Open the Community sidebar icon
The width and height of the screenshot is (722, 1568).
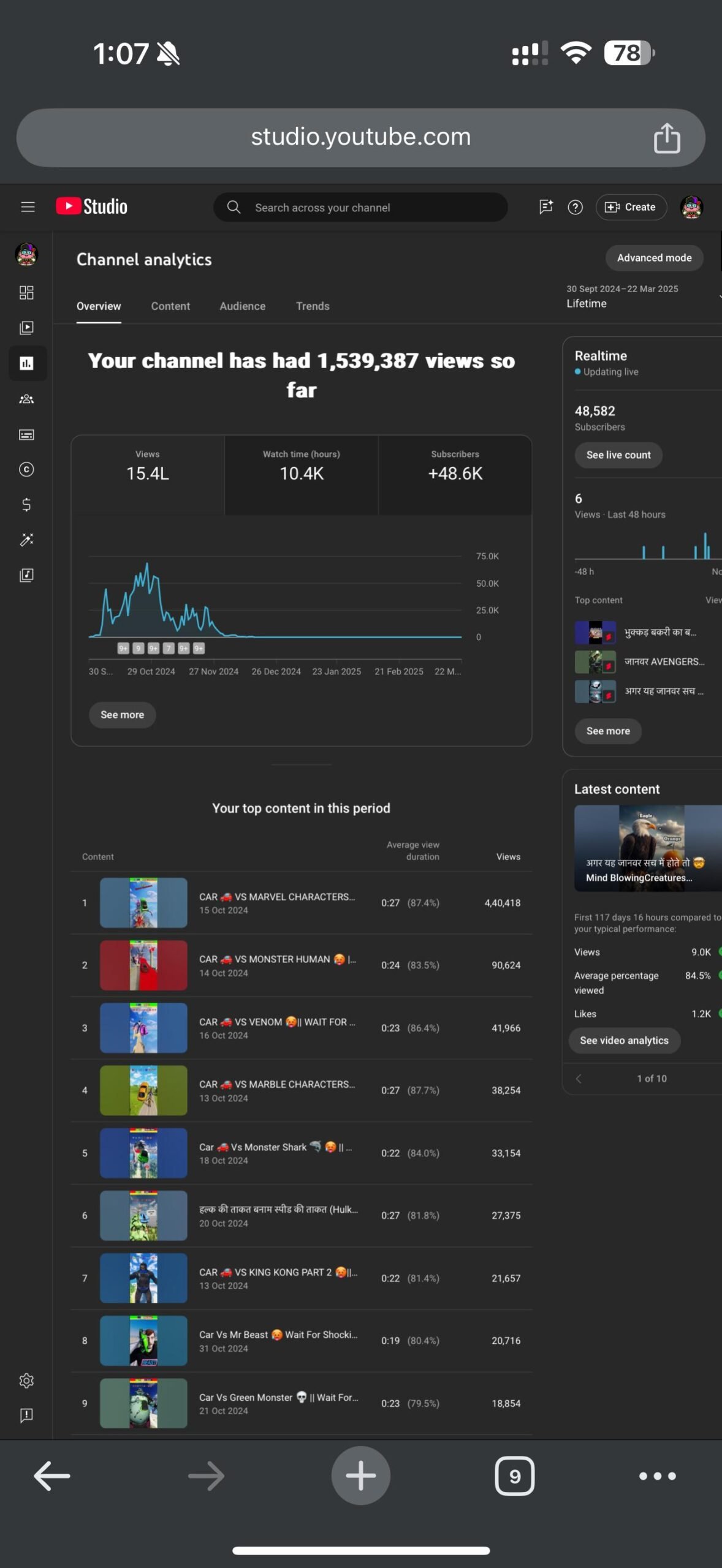click(x=26, y=399)
